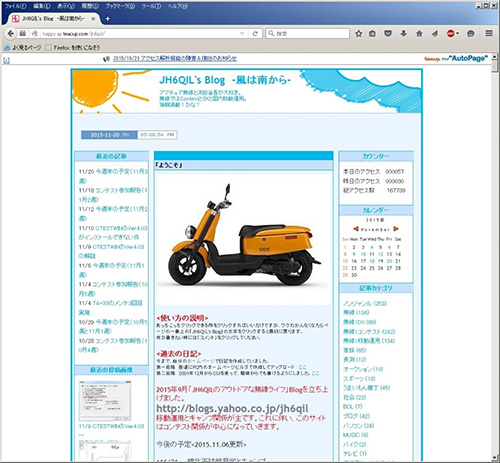Open the ブックマーク menu
The image size is (500, 463).
[120, 6]
